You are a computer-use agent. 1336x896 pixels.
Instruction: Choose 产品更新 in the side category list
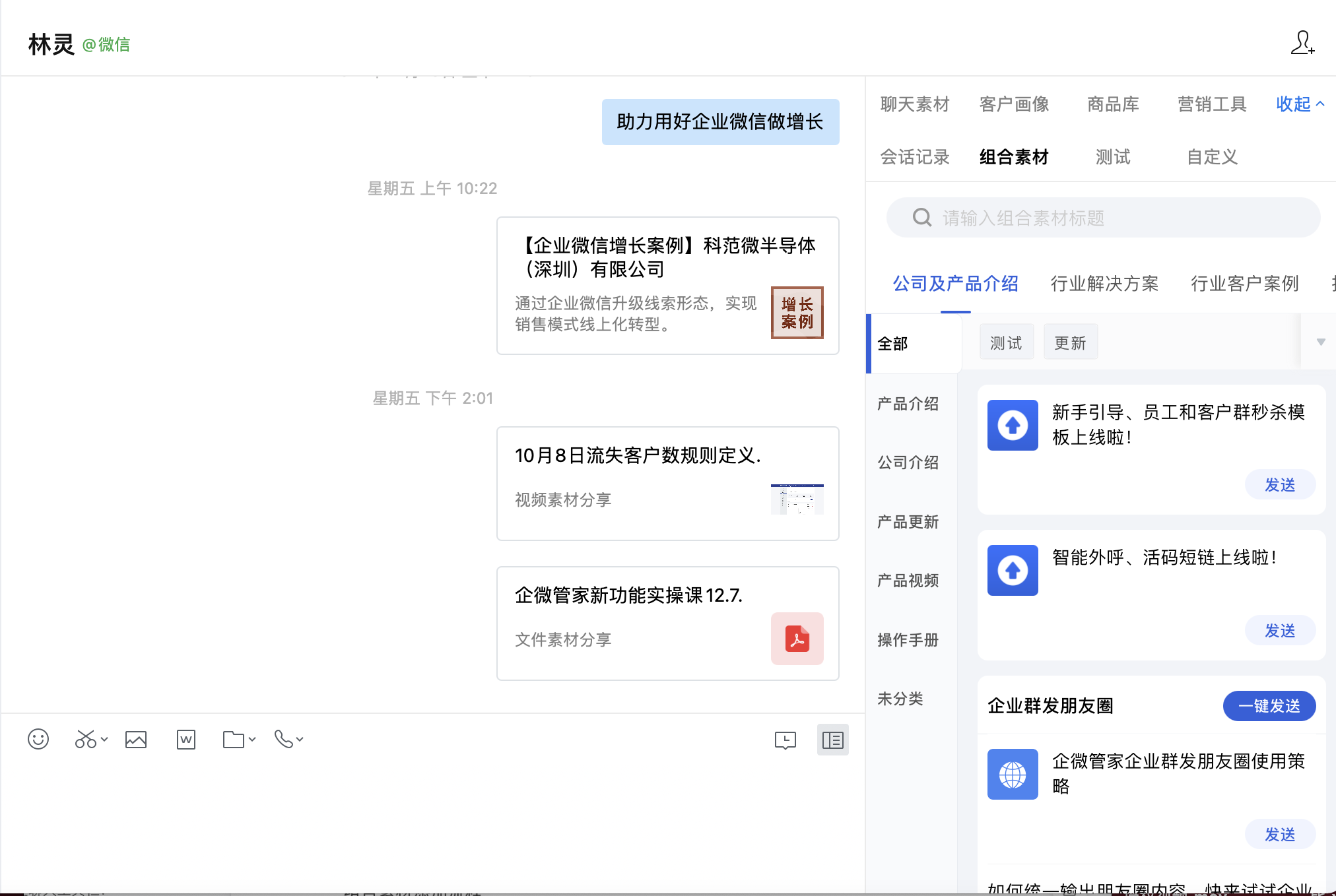click(x=908, y=521)
